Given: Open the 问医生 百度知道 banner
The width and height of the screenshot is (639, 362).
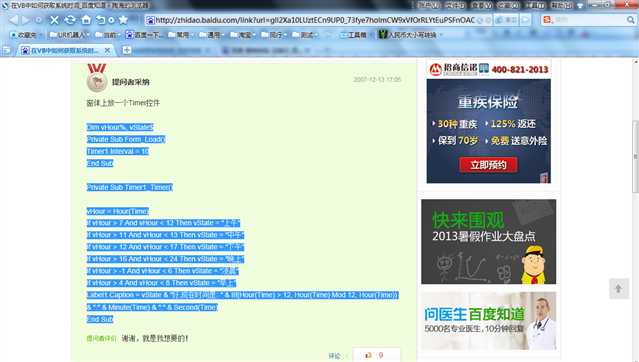Looking at the screenshot, I should (x=488, y=321).
